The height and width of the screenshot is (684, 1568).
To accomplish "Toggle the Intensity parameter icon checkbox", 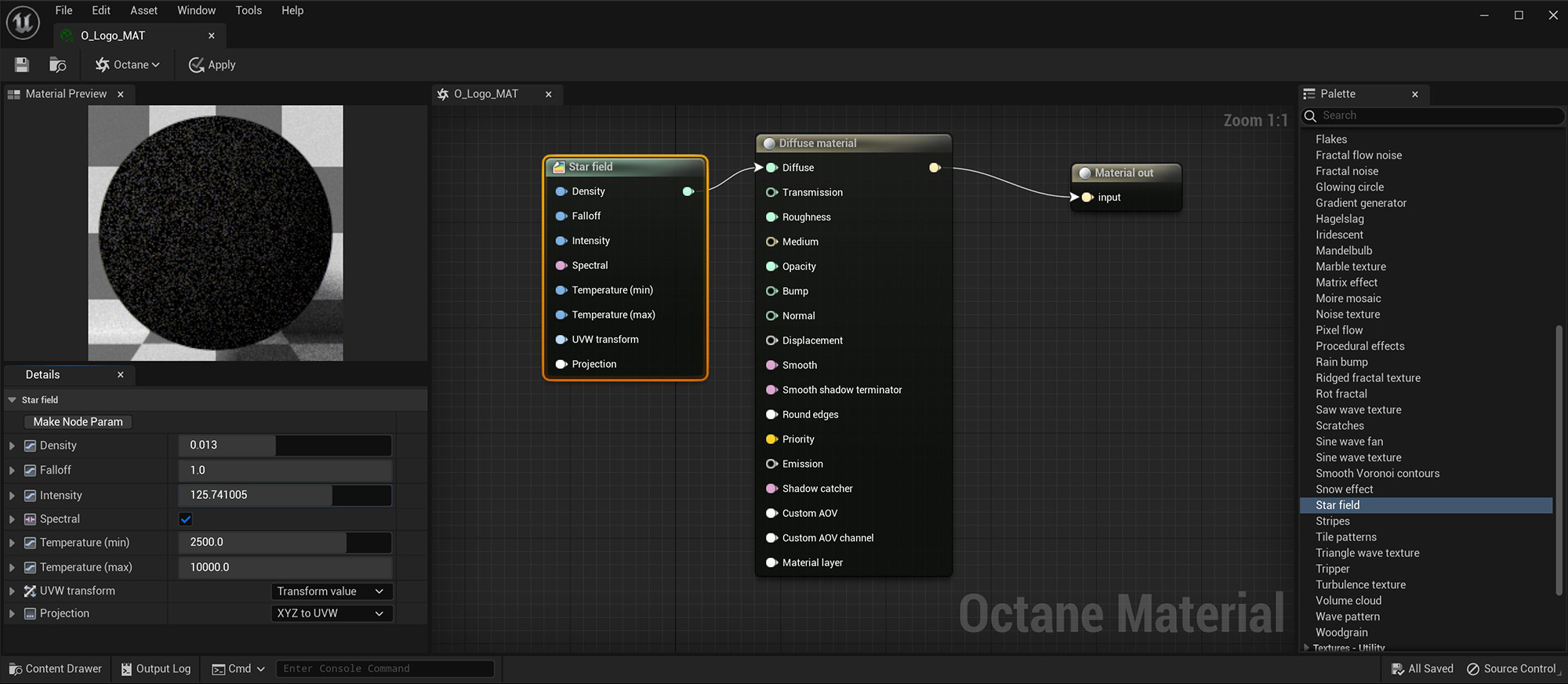I will click(30, 496).
